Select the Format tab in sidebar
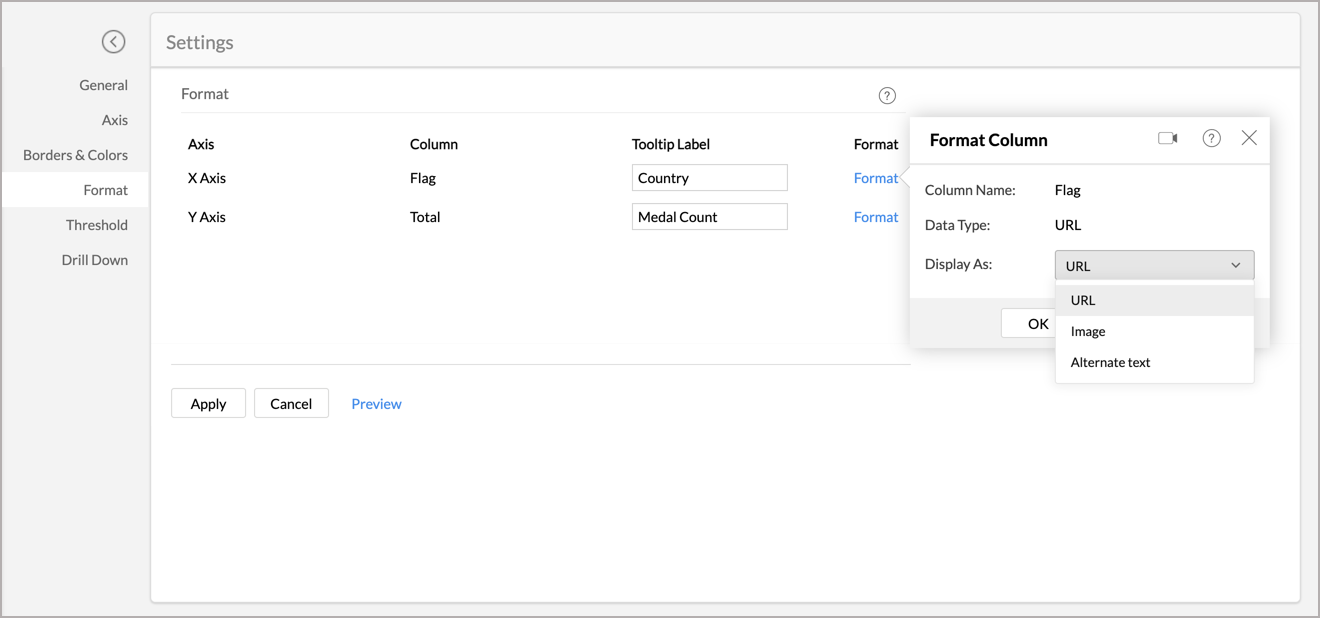Image resolution: width=1320 pixels, height=618 pixels. click(x=105, y=190)
